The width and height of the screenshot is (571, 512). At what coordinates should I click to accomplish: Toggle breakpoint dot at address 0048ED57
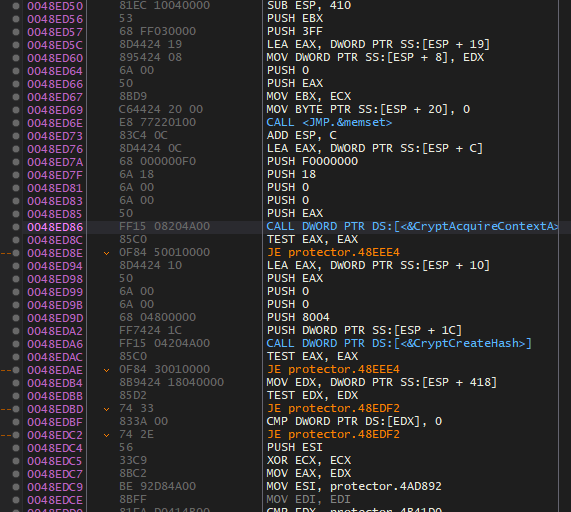pos(16,32)
